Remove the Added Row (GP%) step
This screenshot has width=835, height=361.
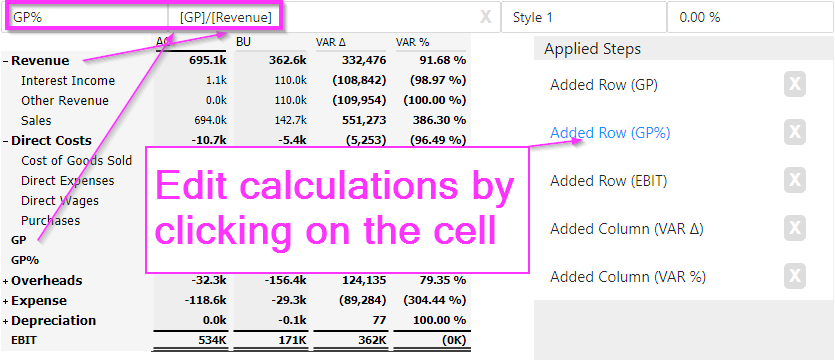click(795, 133)
